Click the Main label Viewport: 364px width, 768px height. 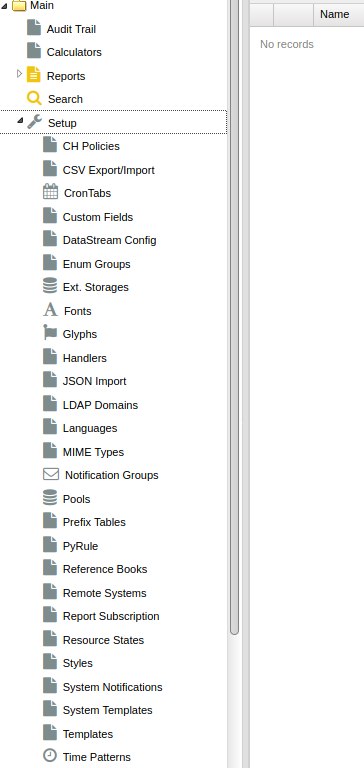[42, 5]
